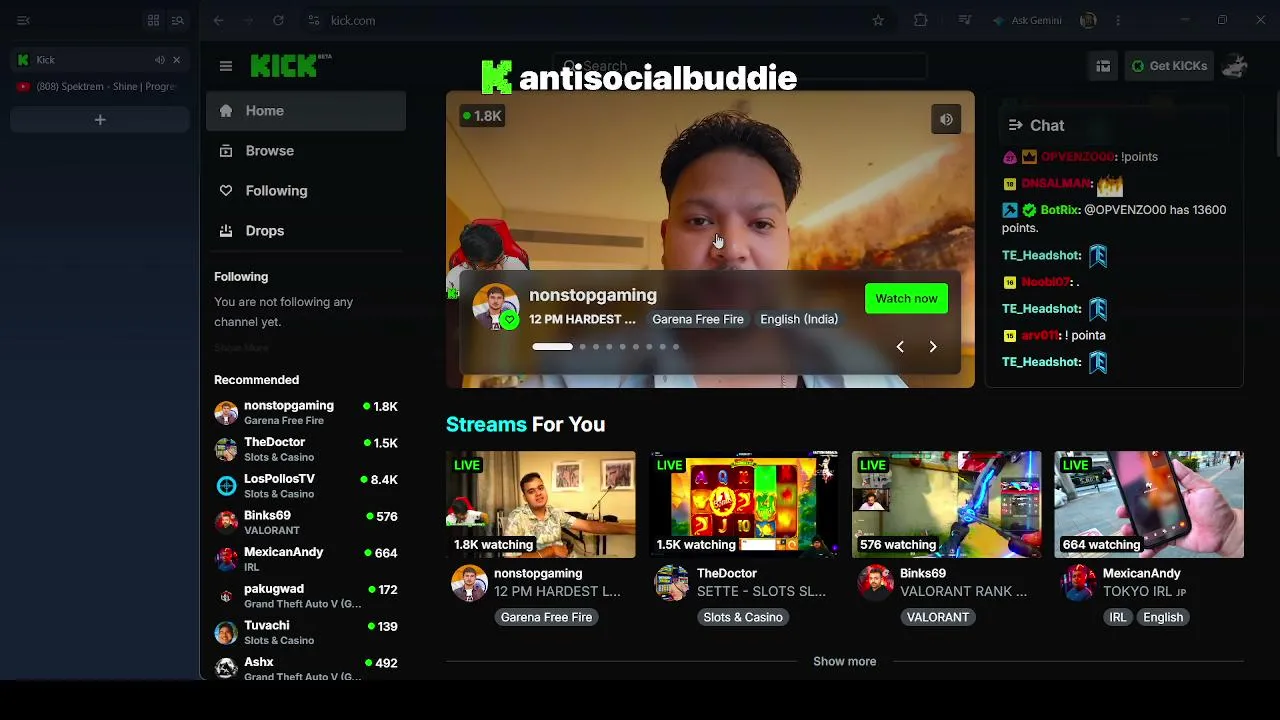Expand Show more under Streams For You
Screen dimensions: 1280x720
click(x=844, y=661)
